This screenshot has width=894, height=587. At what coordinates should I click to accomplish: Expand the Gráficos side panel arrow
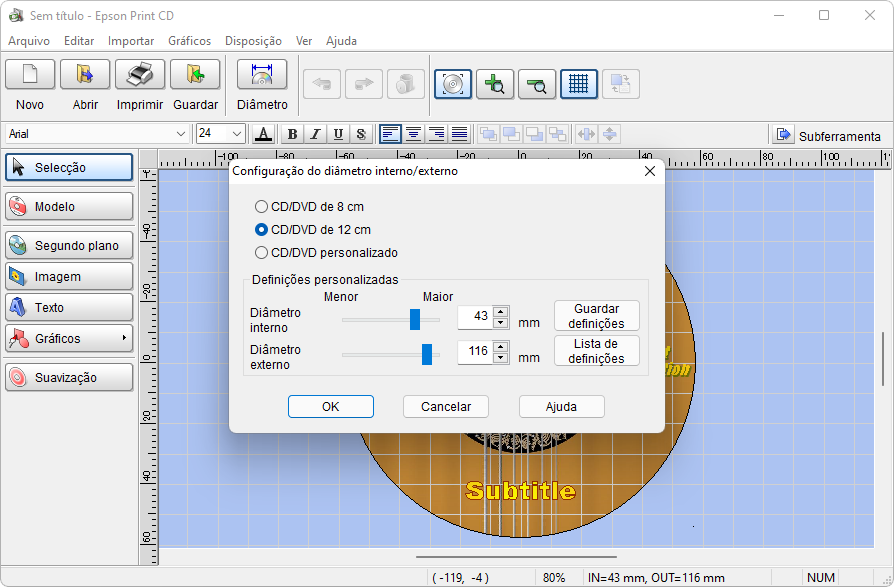124,338
